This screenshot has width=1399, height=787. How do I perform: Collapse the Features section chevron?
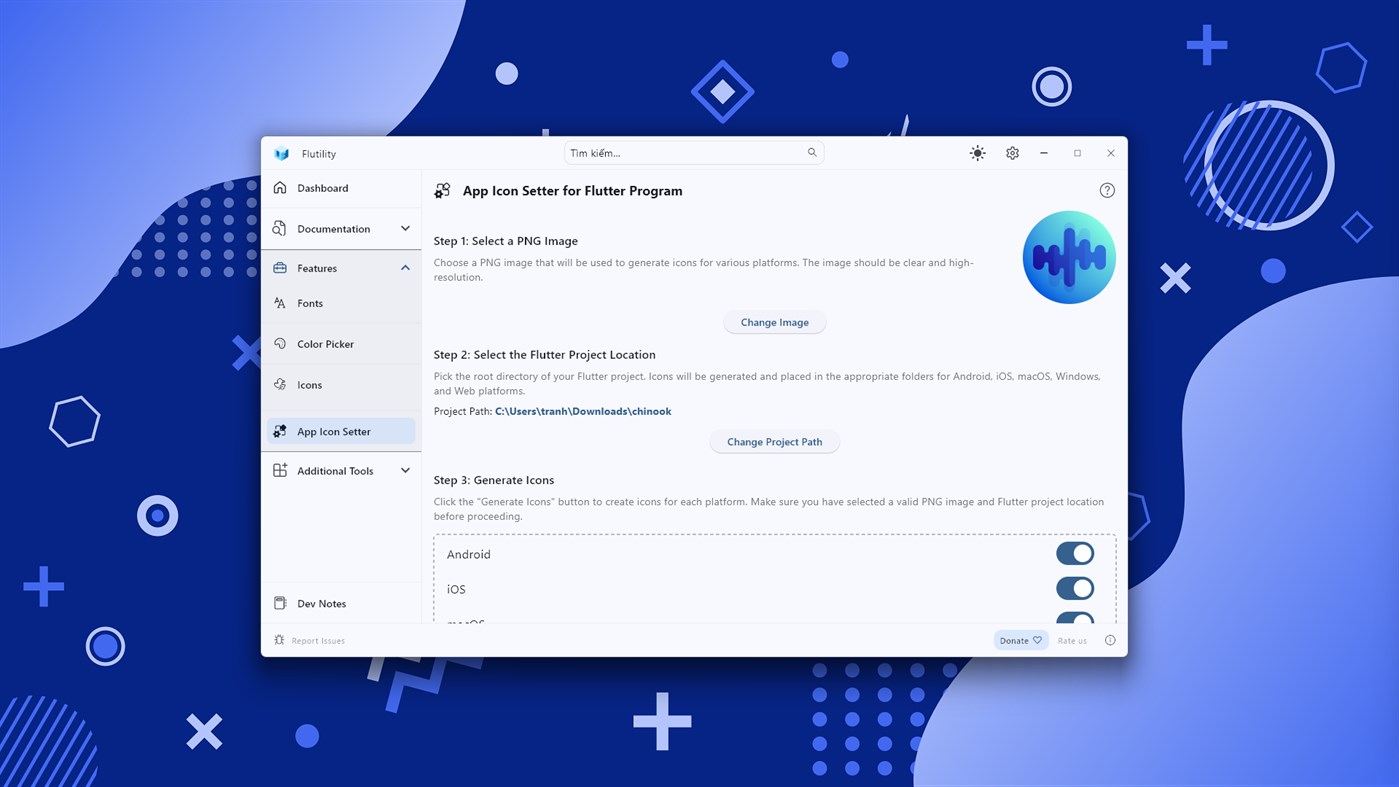(x=405, y=268)
